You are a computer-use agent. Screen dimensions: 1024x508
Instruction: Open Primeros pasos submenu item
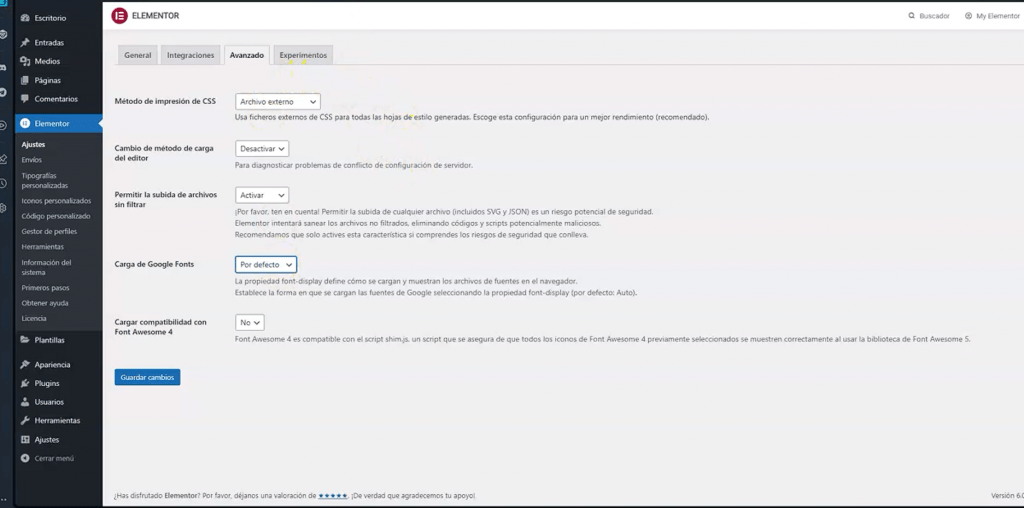45,288
